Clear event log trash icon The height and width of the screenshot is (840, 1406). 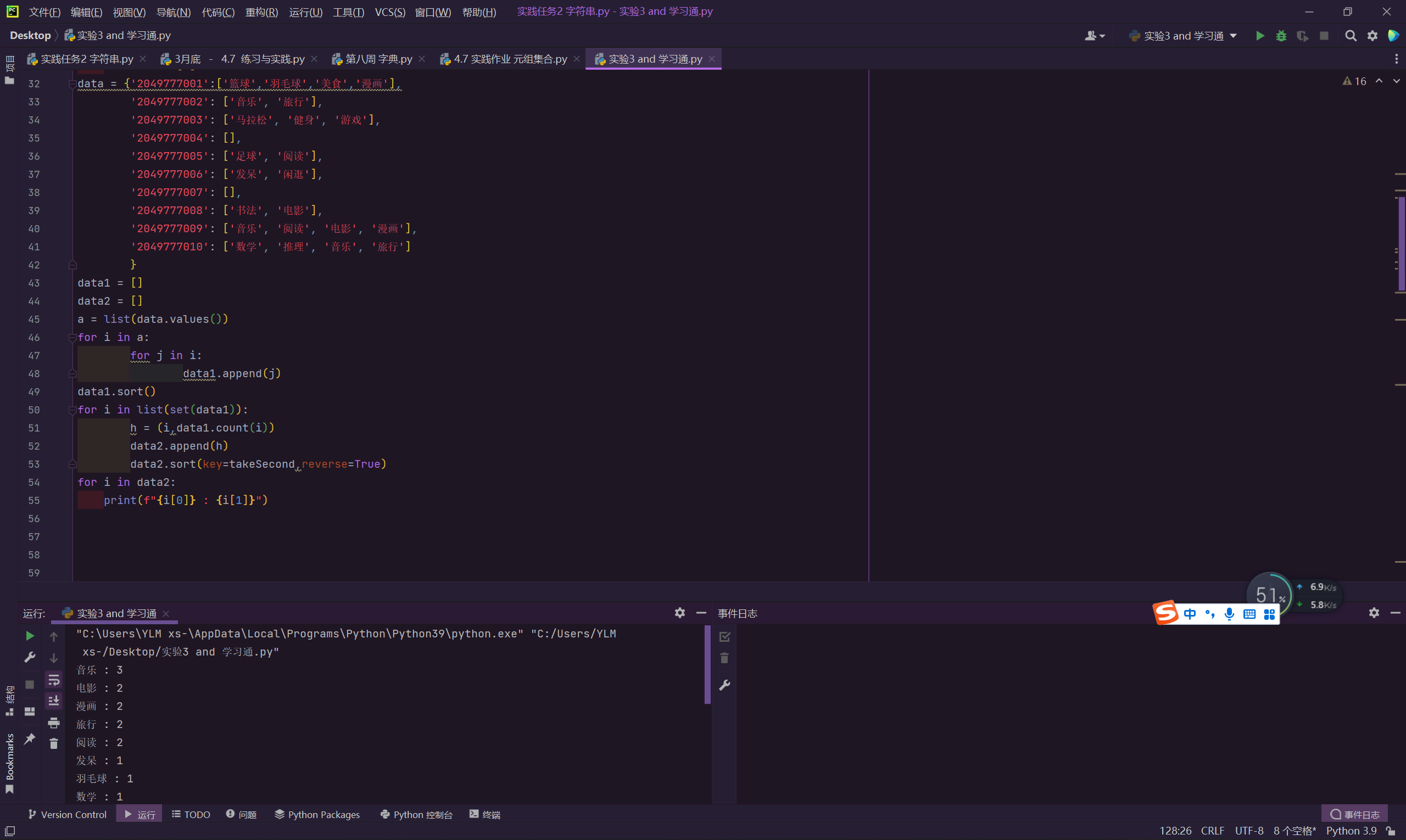(724, 658)
